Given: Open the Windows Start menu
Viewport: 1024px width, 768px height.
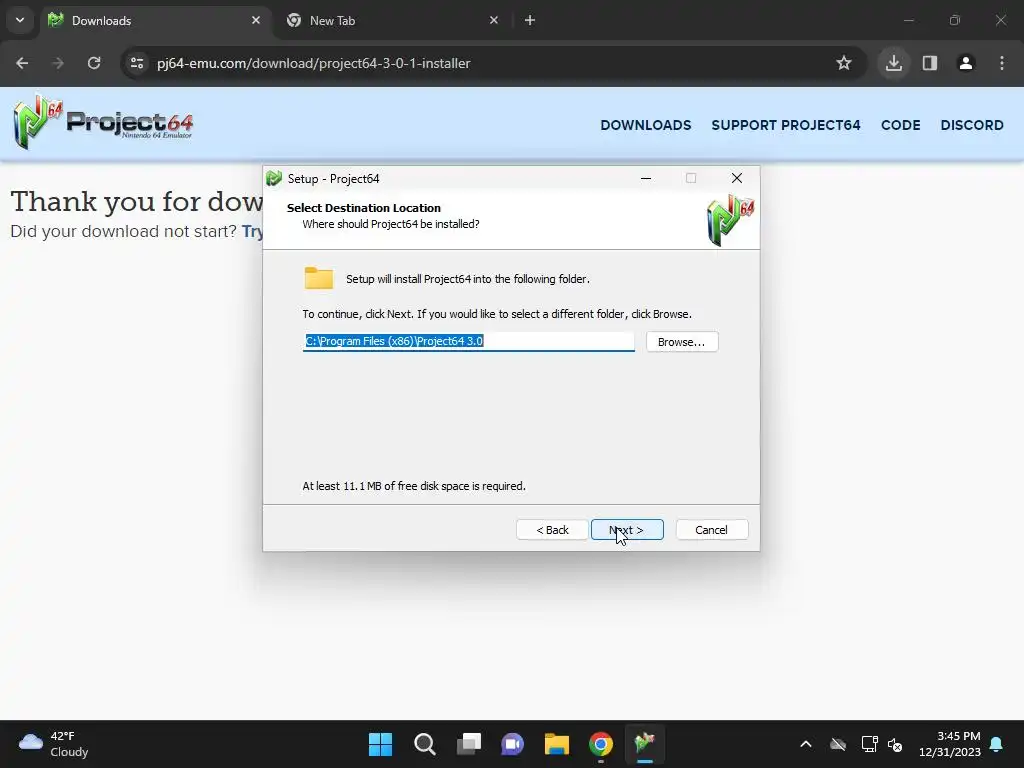Looking at the screenshot, I should pos(380,744).
